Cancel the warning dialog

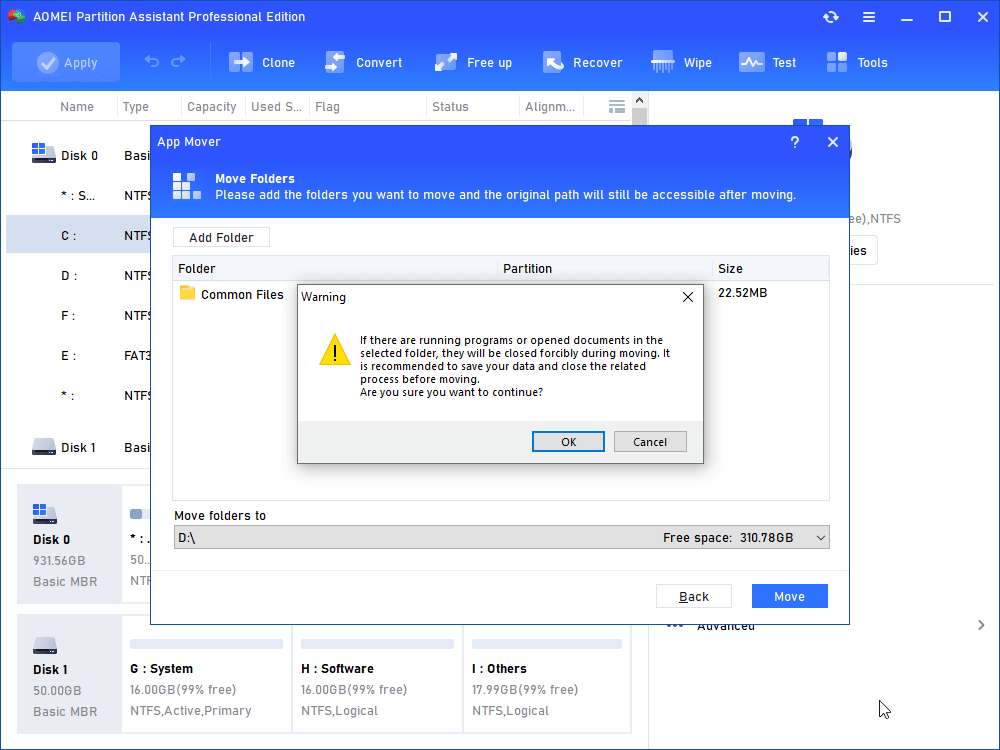(x=650, y=442)
